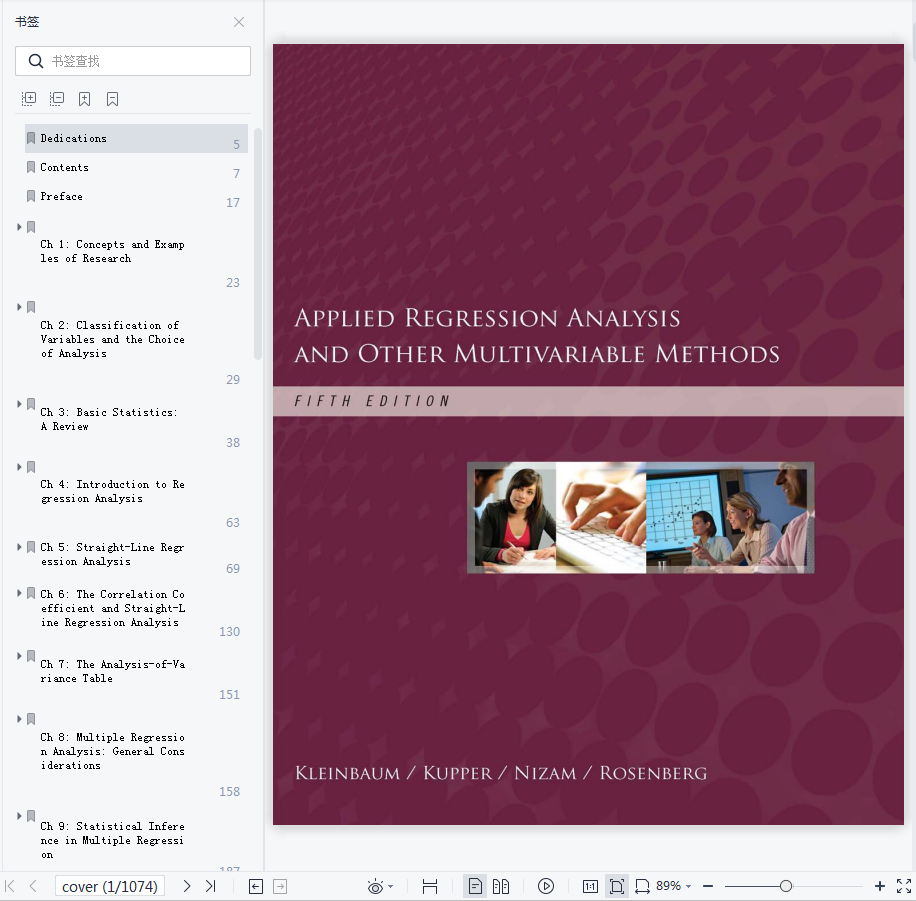The image size is (916, 901).
Task: Expand Ch 8 Multiple Regression bookmark
Action: [19, 719]
